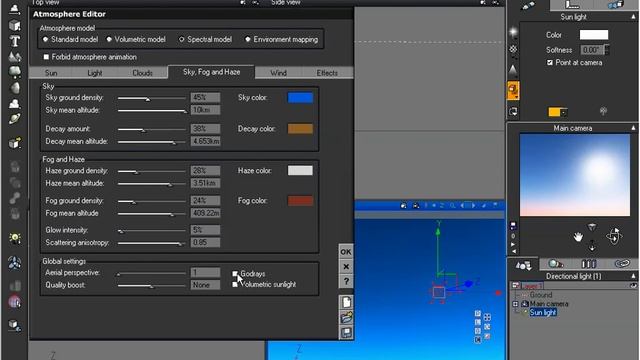Image resolution: width=640 pixels, height=360 pixels.
Task: Expand the Main camera tree node
Action: [515, 304]
